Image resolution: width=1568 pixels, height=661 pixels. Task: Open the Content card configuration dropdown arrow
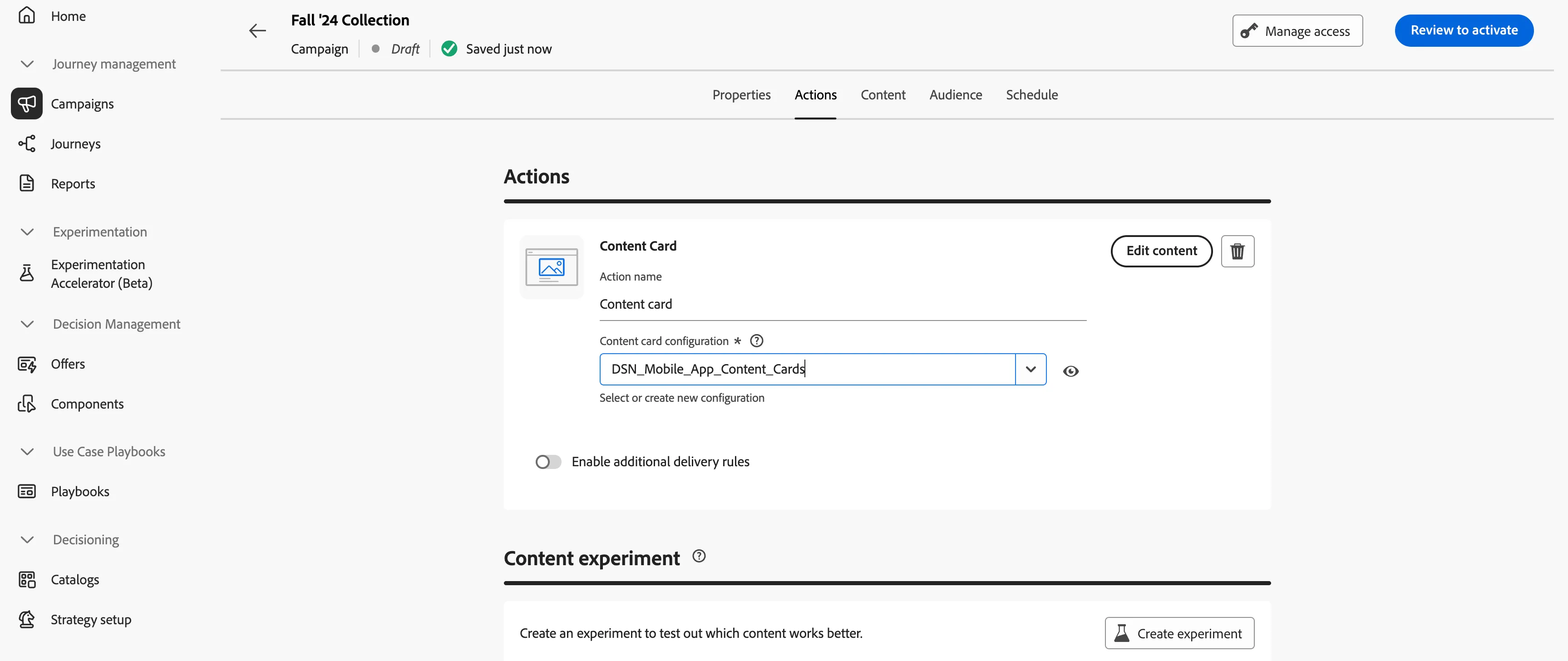1031,369
